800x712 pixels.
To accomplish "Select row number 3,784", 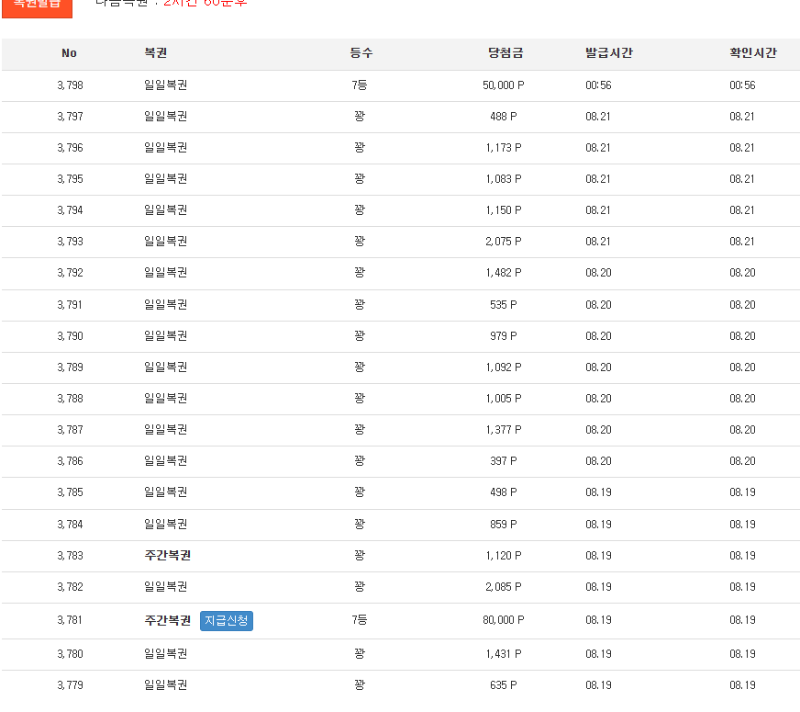I will coord(70,524).
